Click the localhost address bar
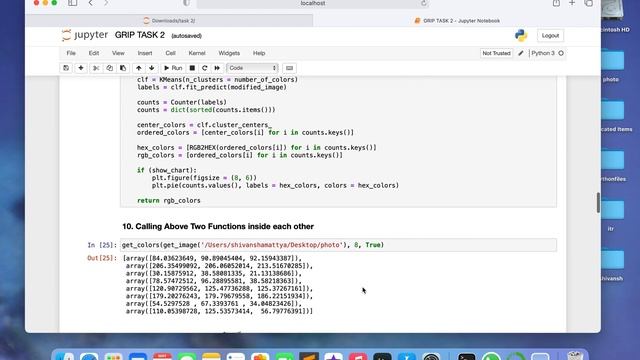Image resolution: width=640 pixels, height=360 pixels. [313, 3]
